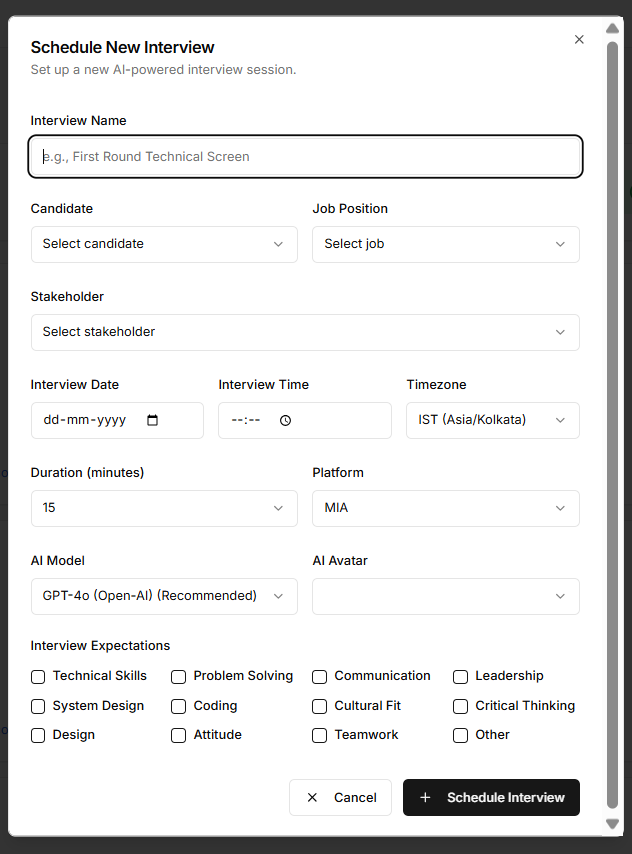Enable the Technical Skills checkbox
Viewport: 632px width, 854px height.
pos(38,677)
